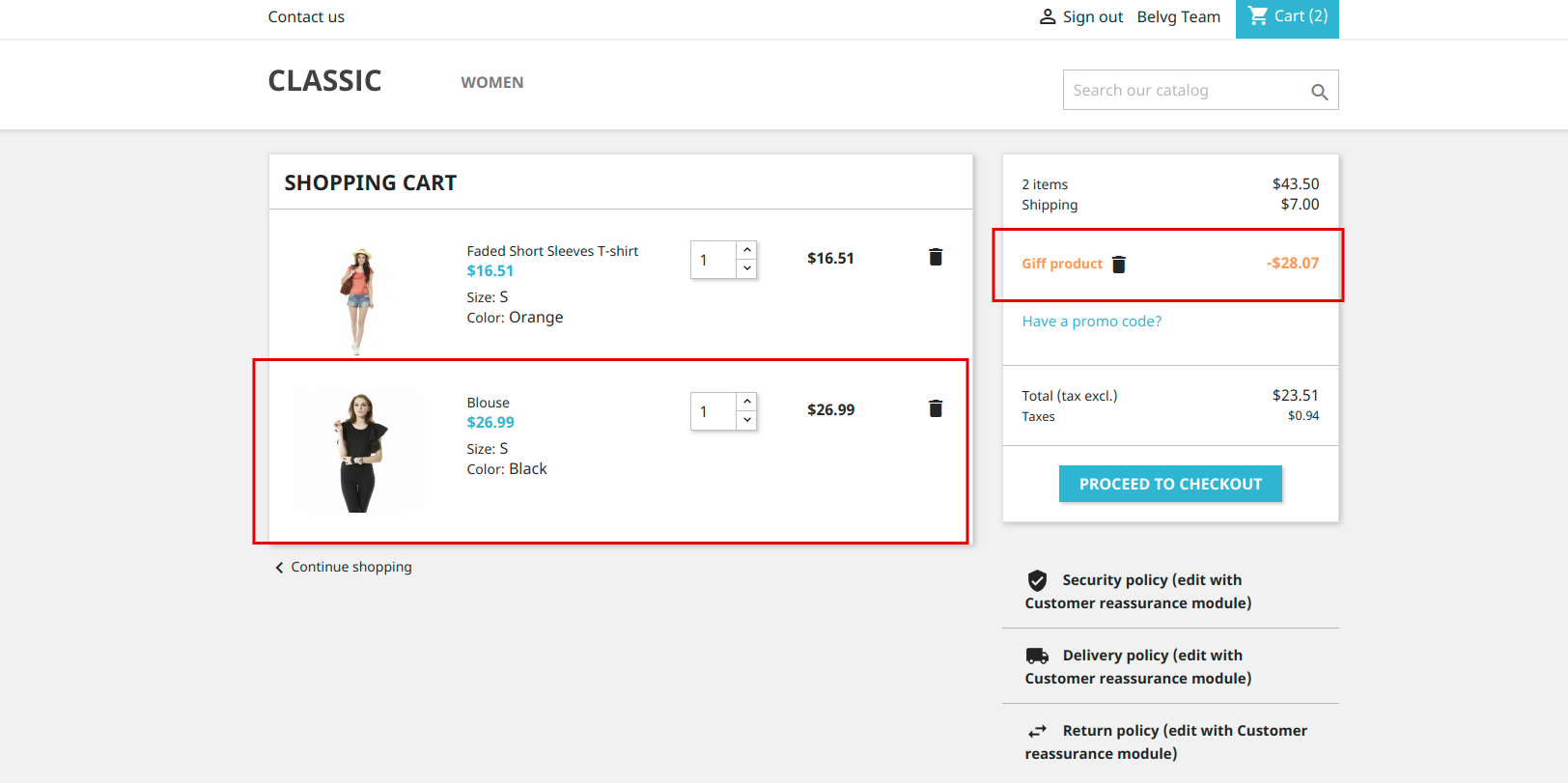The height and width of the screenshot is (783, 1568).
Task: Open the Contact us page
Action: pyautogui.click(x=306, y=16)
